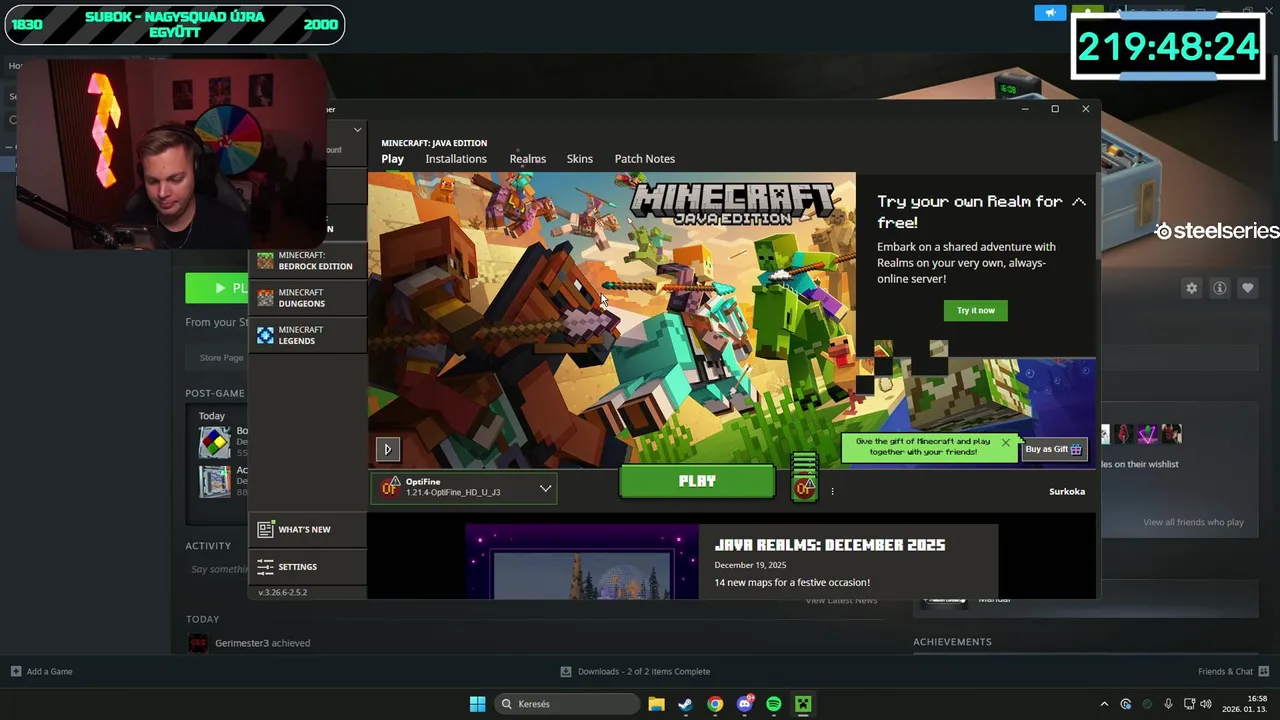
Task: Open Minecraft Launcher taskbar icon
Action: click(803, 704)
